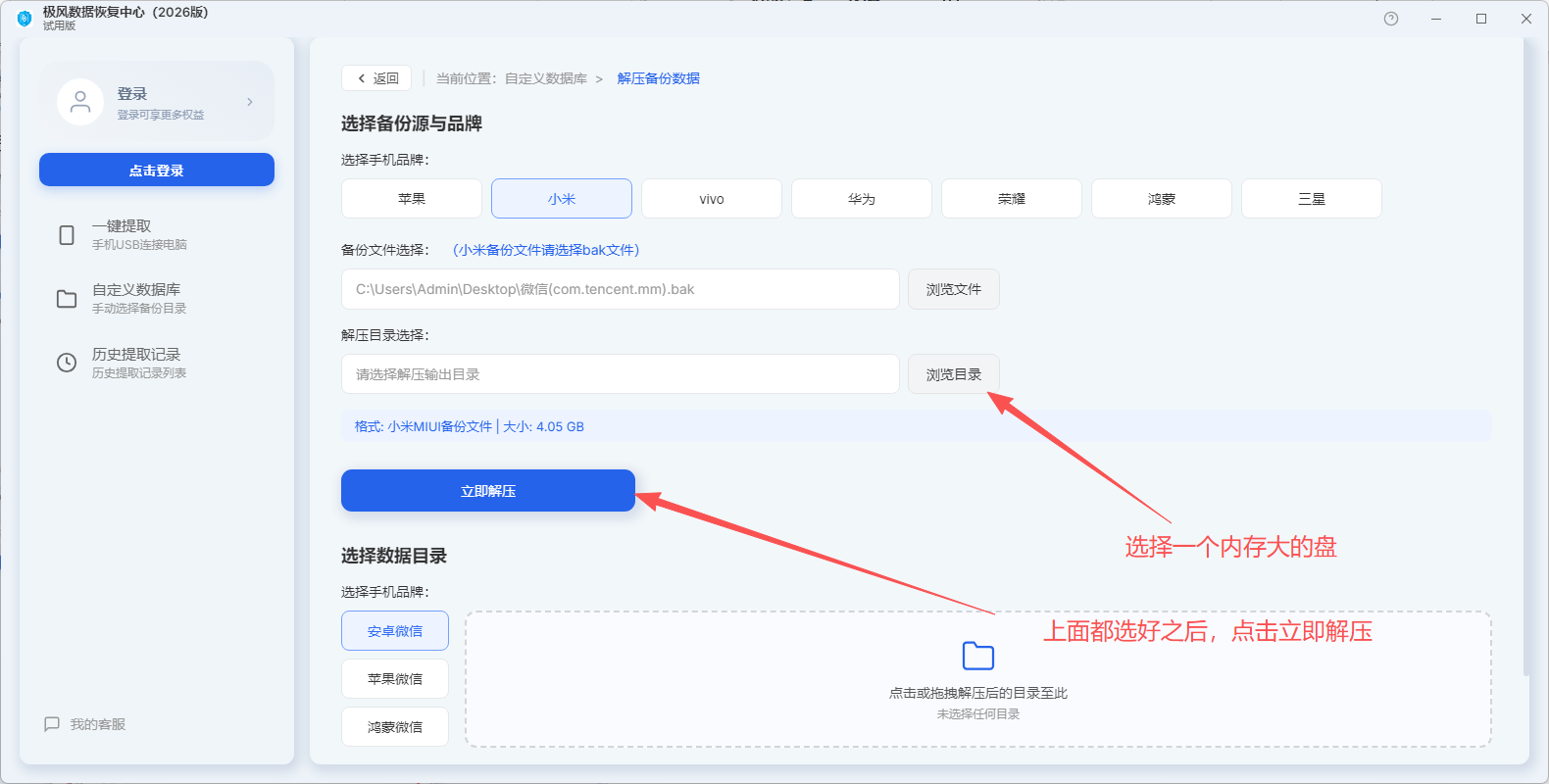Image resolution: width=1549 pixels, height=784 pixels.
Task: Click the folder icon in drop area
Action: click(x=978, y=656)
